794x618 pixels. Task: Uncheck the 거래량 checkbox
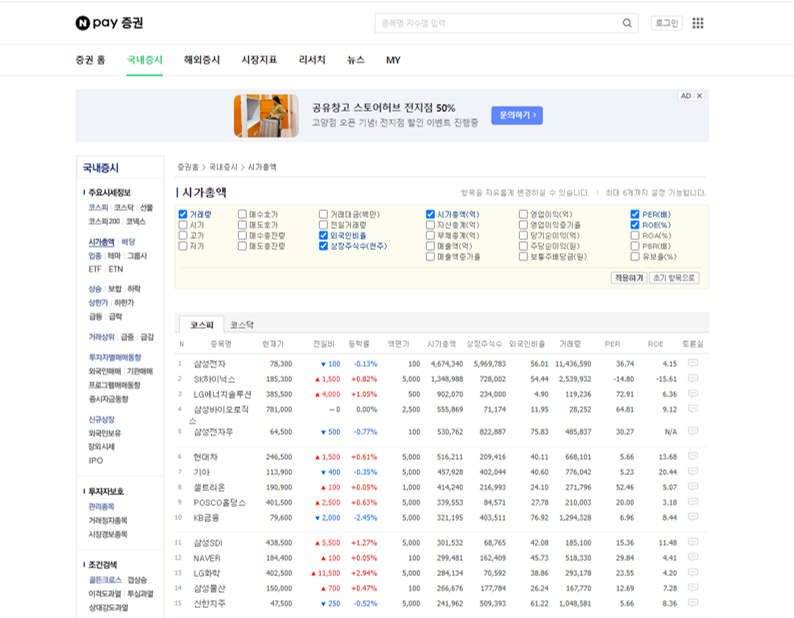(x=183, y=214)
